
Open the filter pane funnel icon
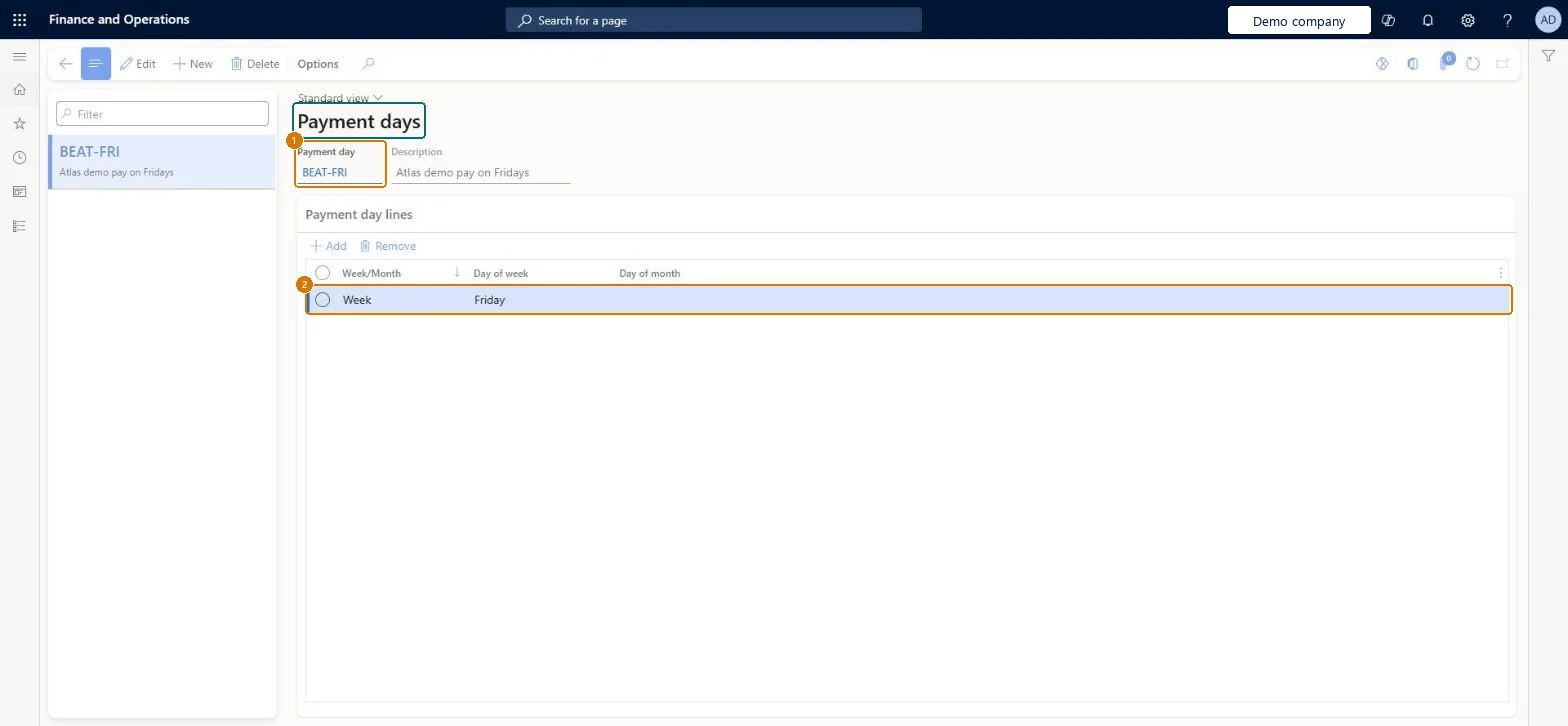1548,57
